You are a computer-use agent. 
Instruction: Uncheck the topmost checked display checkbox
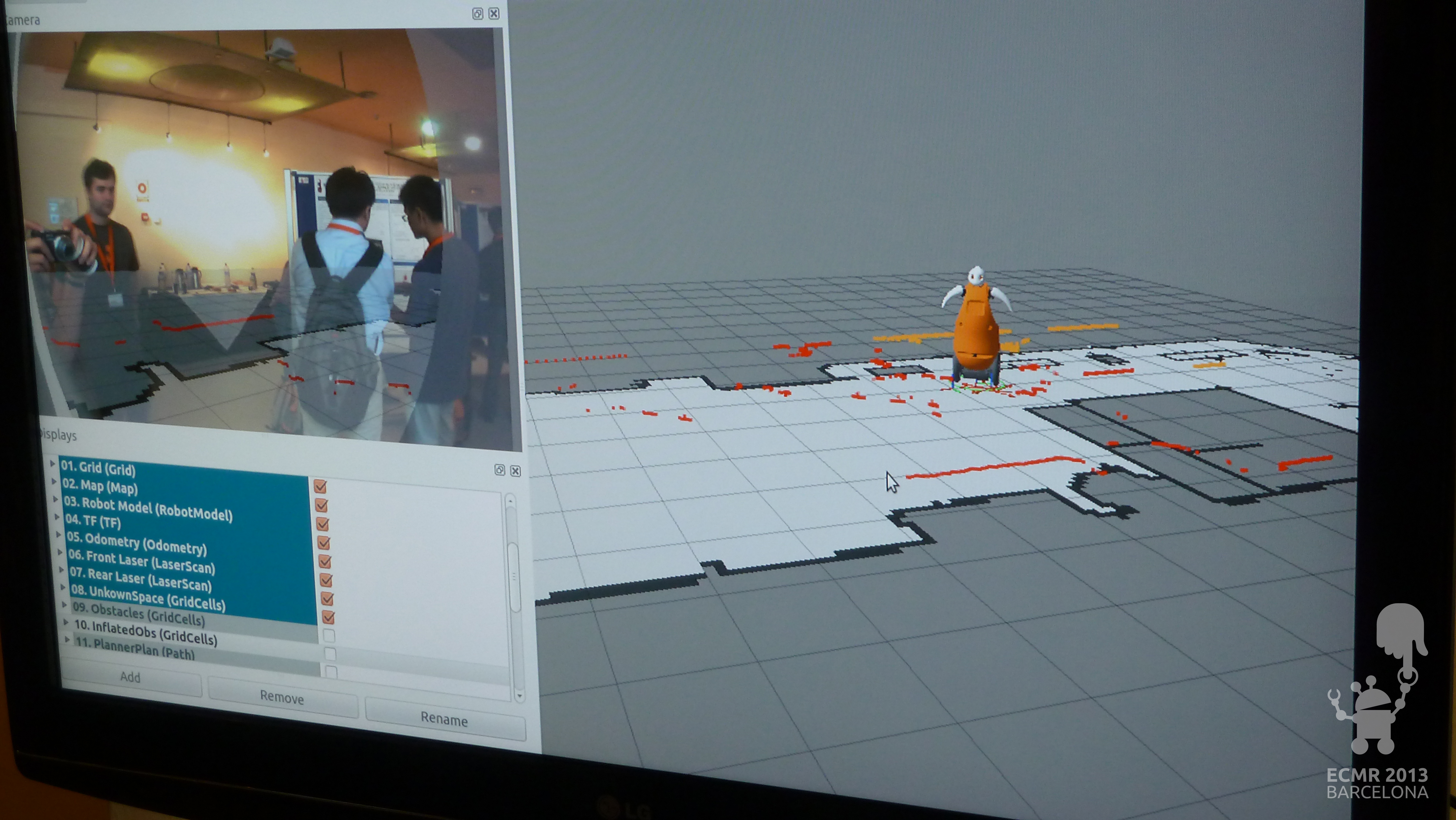pyautogui.click(x=321, y=486)
